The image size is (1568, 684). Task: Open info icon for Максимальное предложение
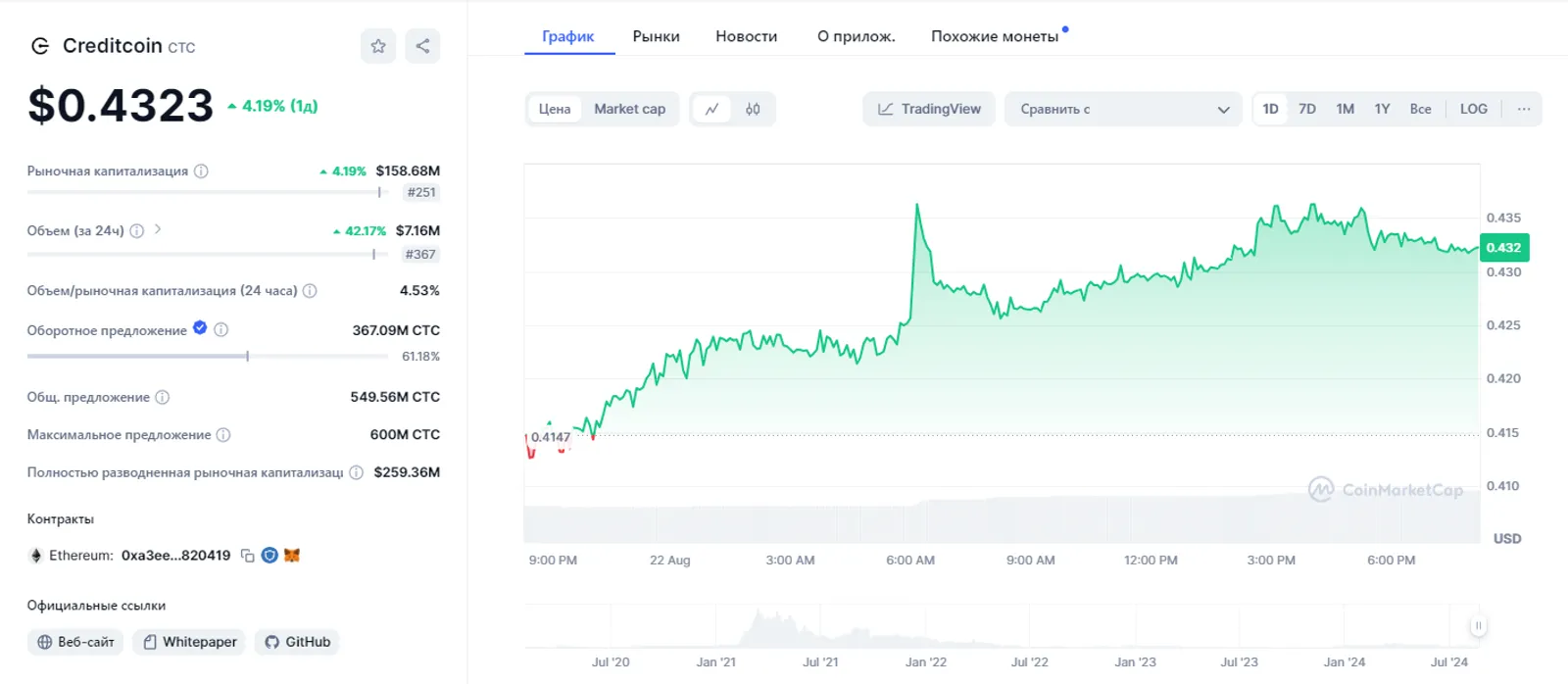pos(223,435)
